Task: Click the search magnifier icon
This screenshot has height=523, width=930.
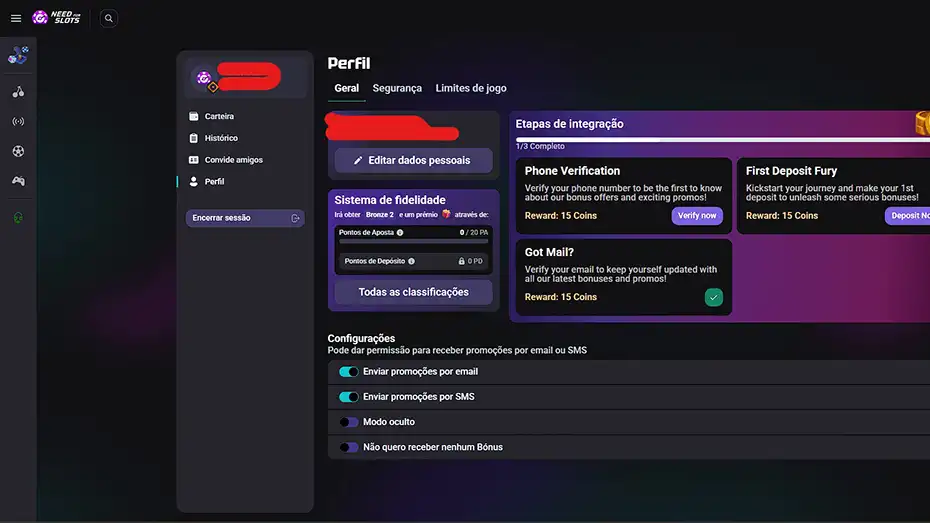Action: tap(109, 18)
